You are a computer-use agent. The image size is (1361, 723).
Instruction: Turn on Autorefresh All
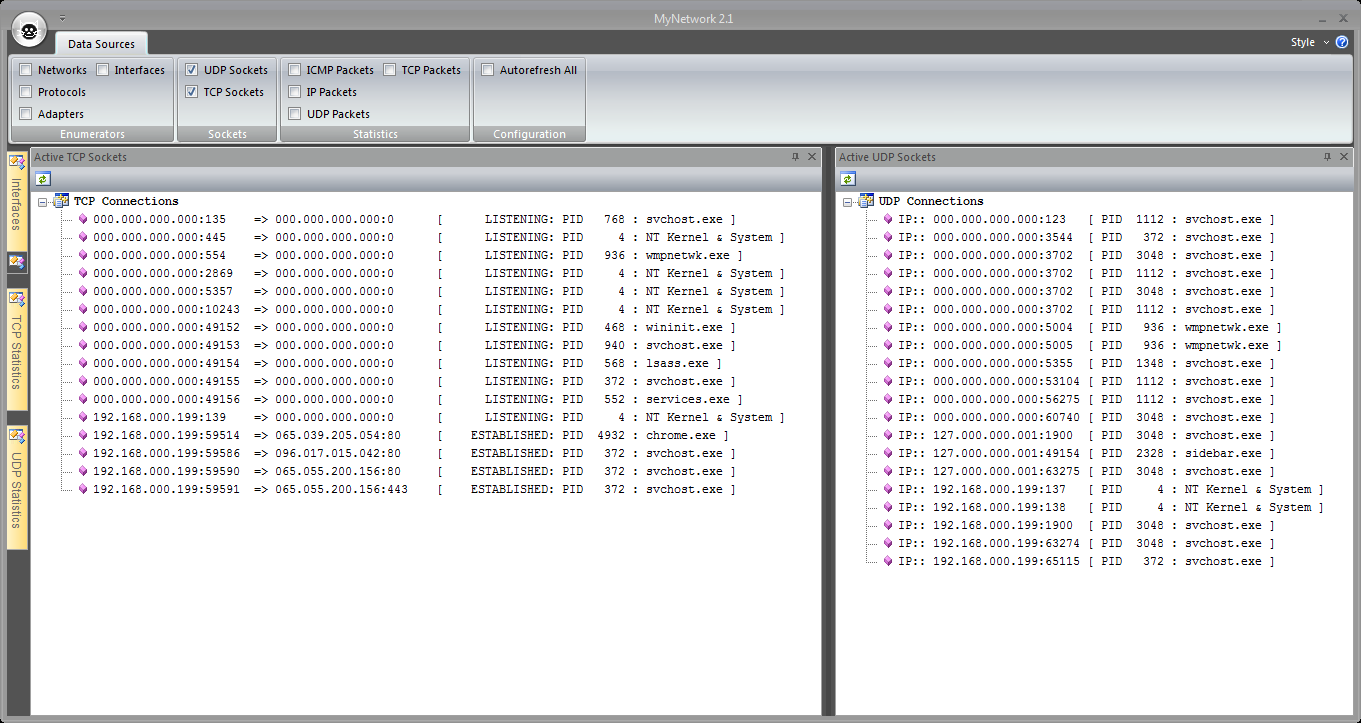click(488, 70)
